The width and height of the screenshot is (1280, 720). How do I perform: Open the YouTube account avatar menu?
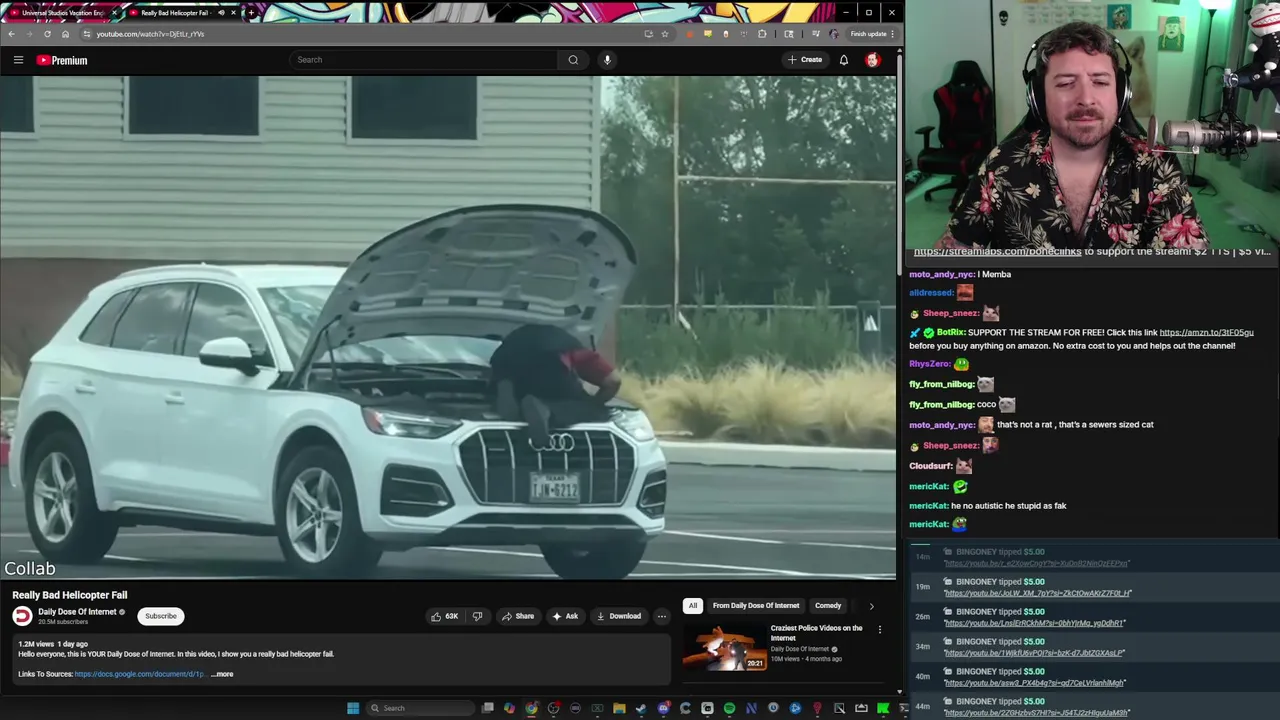[x=872, y=60]
